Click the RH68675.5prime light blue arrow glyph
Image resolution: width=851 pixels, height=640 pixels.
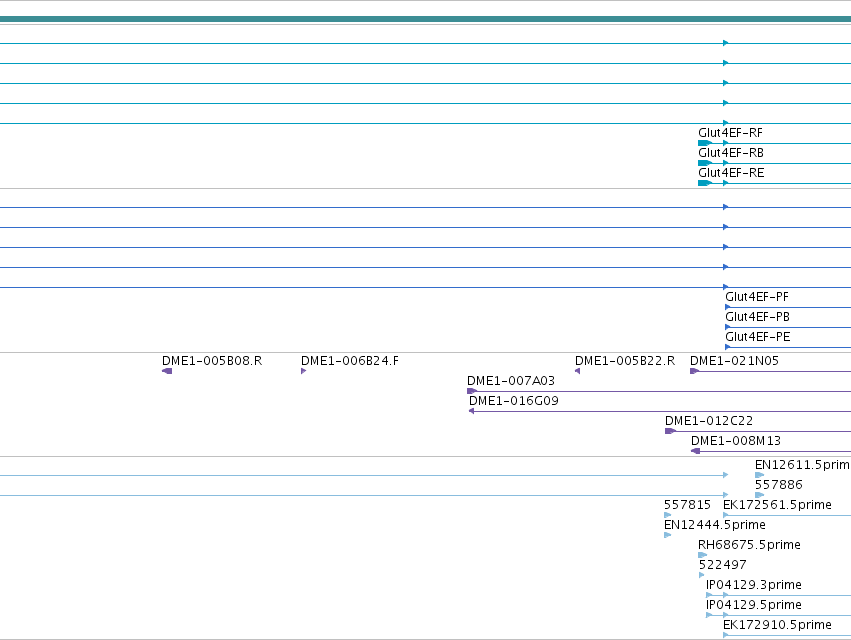(702, 555)
